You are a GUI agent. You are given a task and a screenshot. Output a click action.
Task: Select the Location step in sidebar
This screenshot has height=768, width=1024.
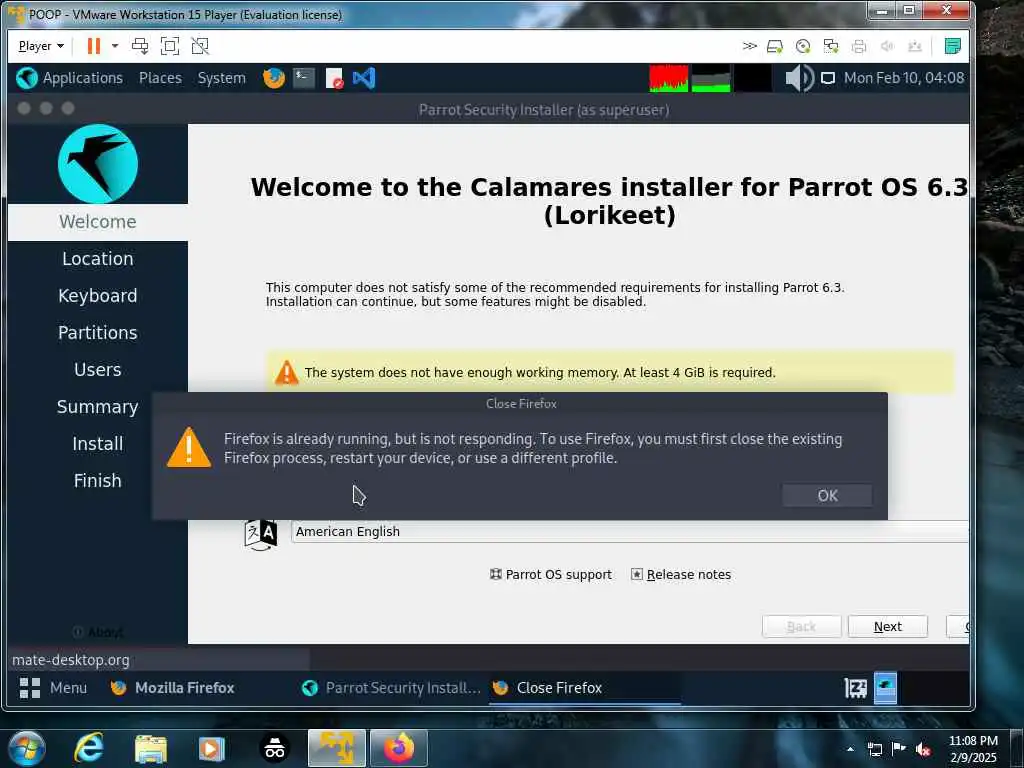click(x=98, y=259)
